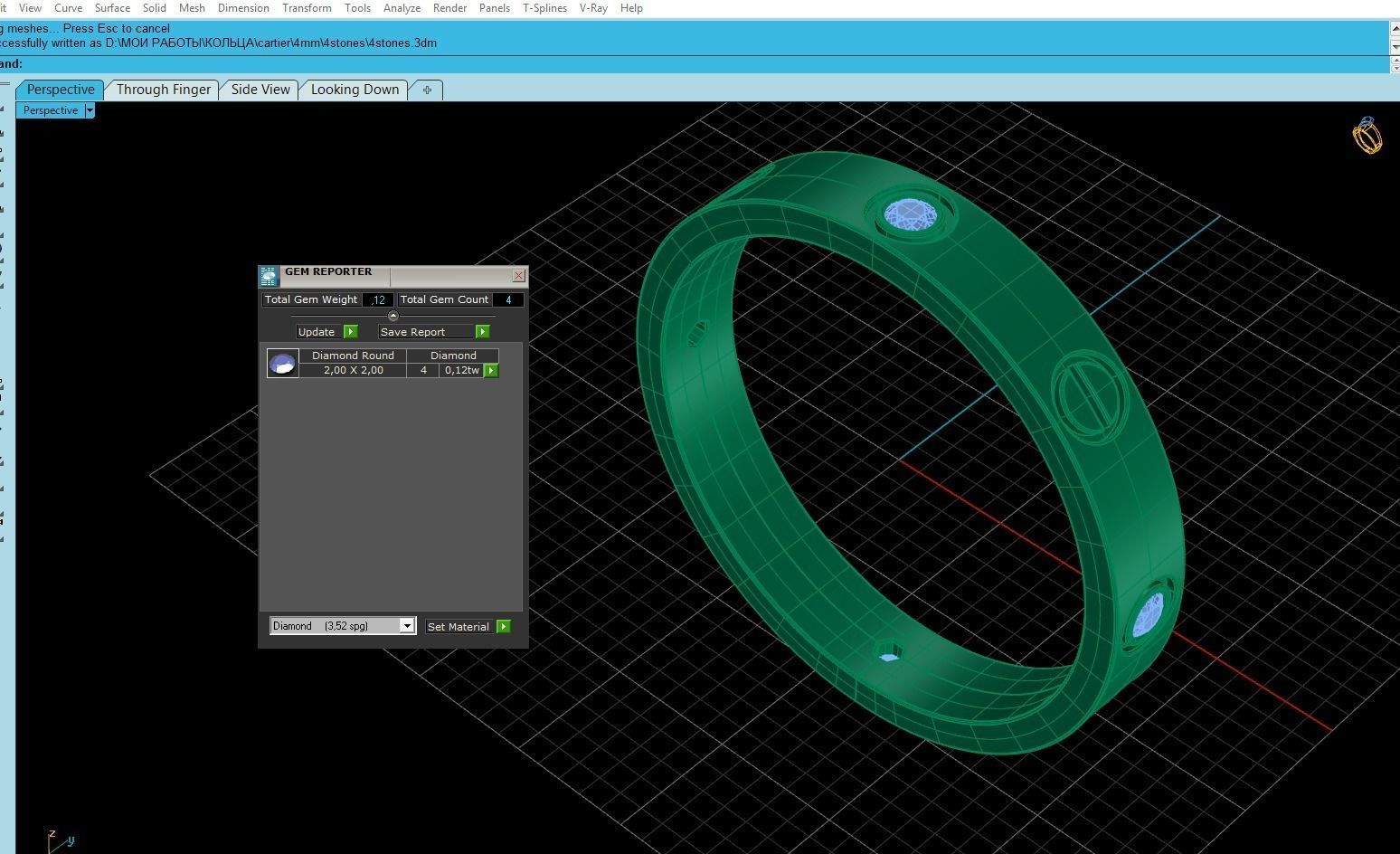The width and height of the screenshot is (1400, 854).
Task: Switch to the Through Finger tab
Action: [163, 90]
